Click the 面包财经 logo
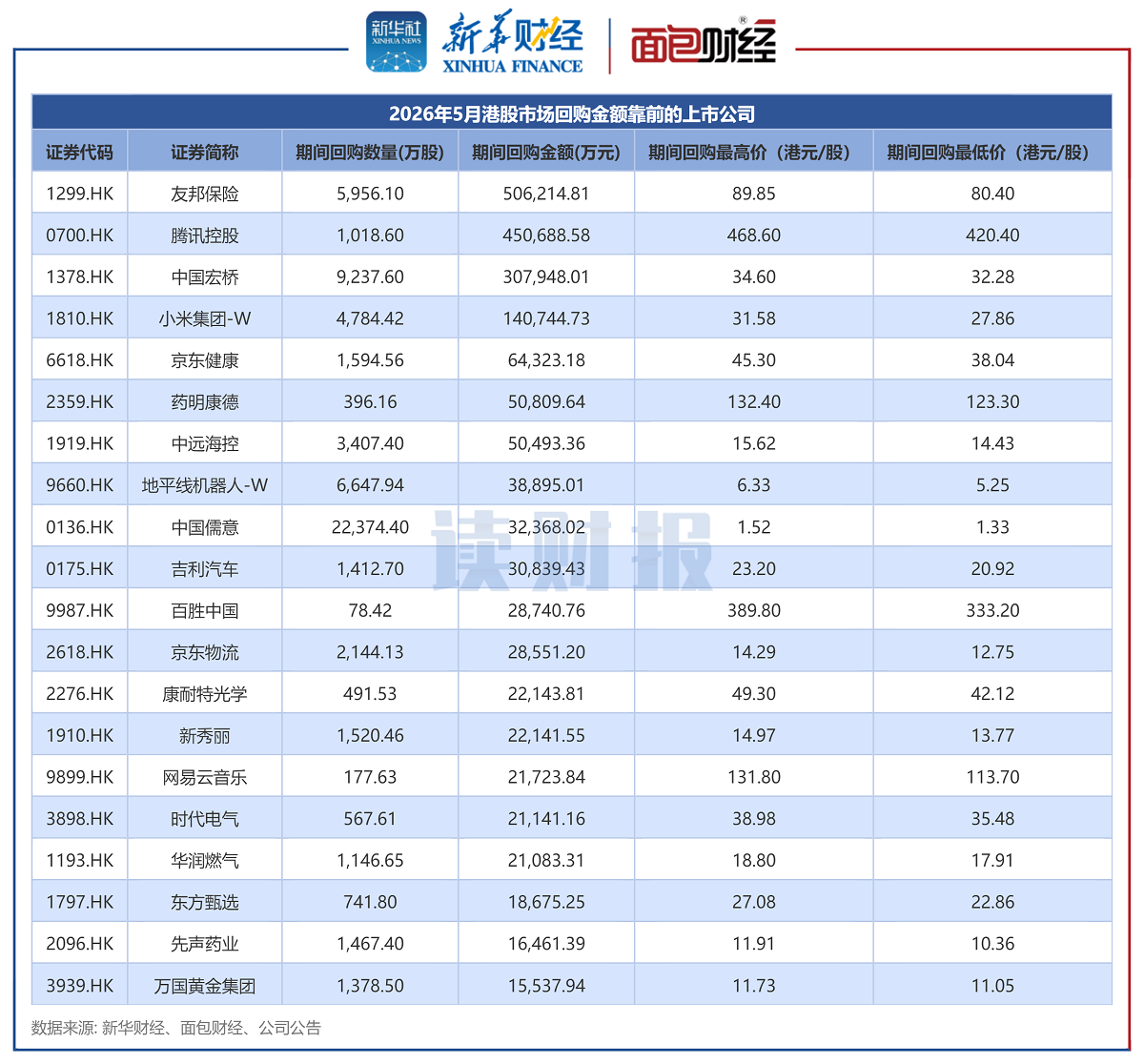This screenshot has height=1064, width=1144. click(704, 42)
